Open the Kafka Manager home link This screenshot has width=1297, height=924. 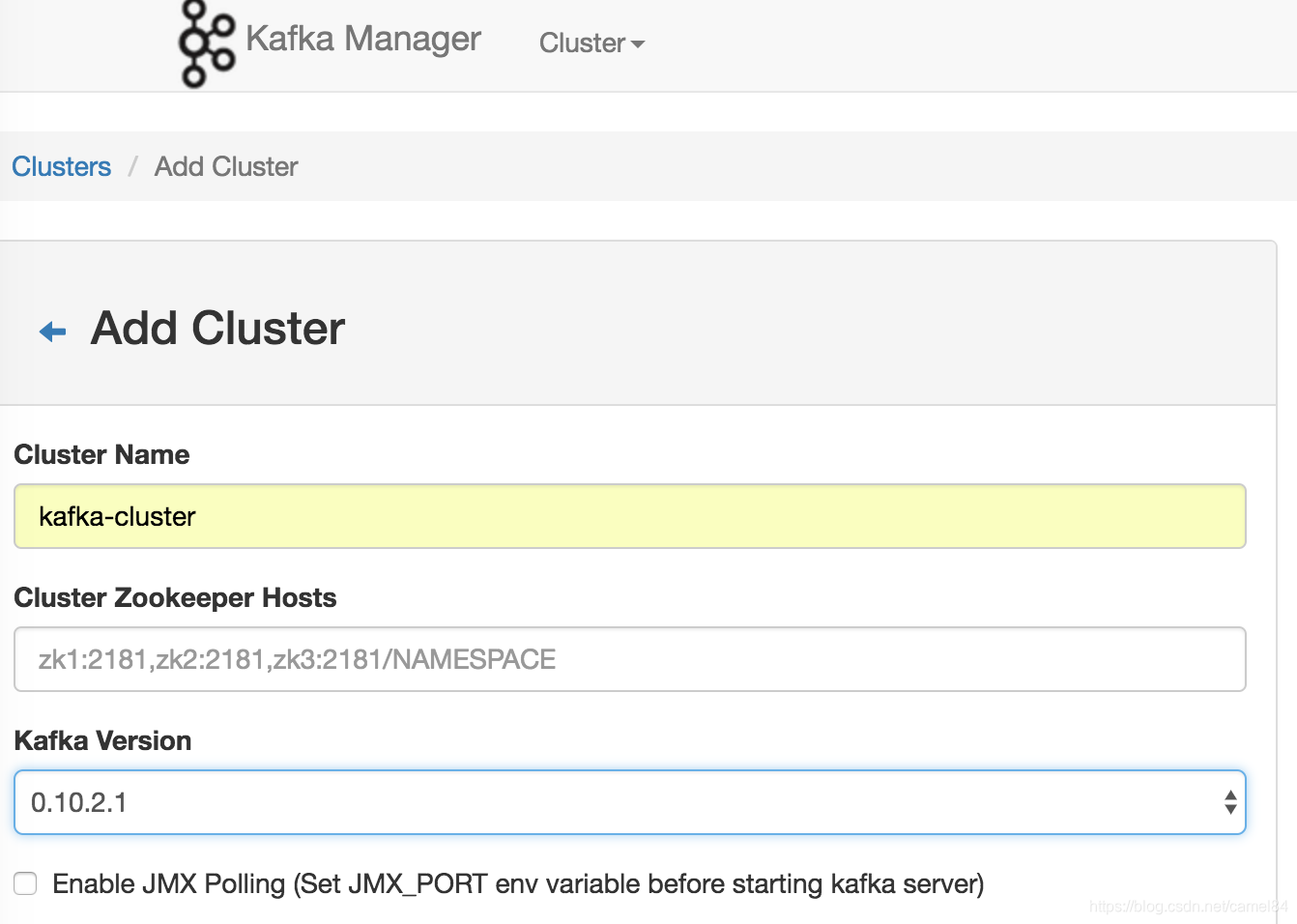coord(363,40)
